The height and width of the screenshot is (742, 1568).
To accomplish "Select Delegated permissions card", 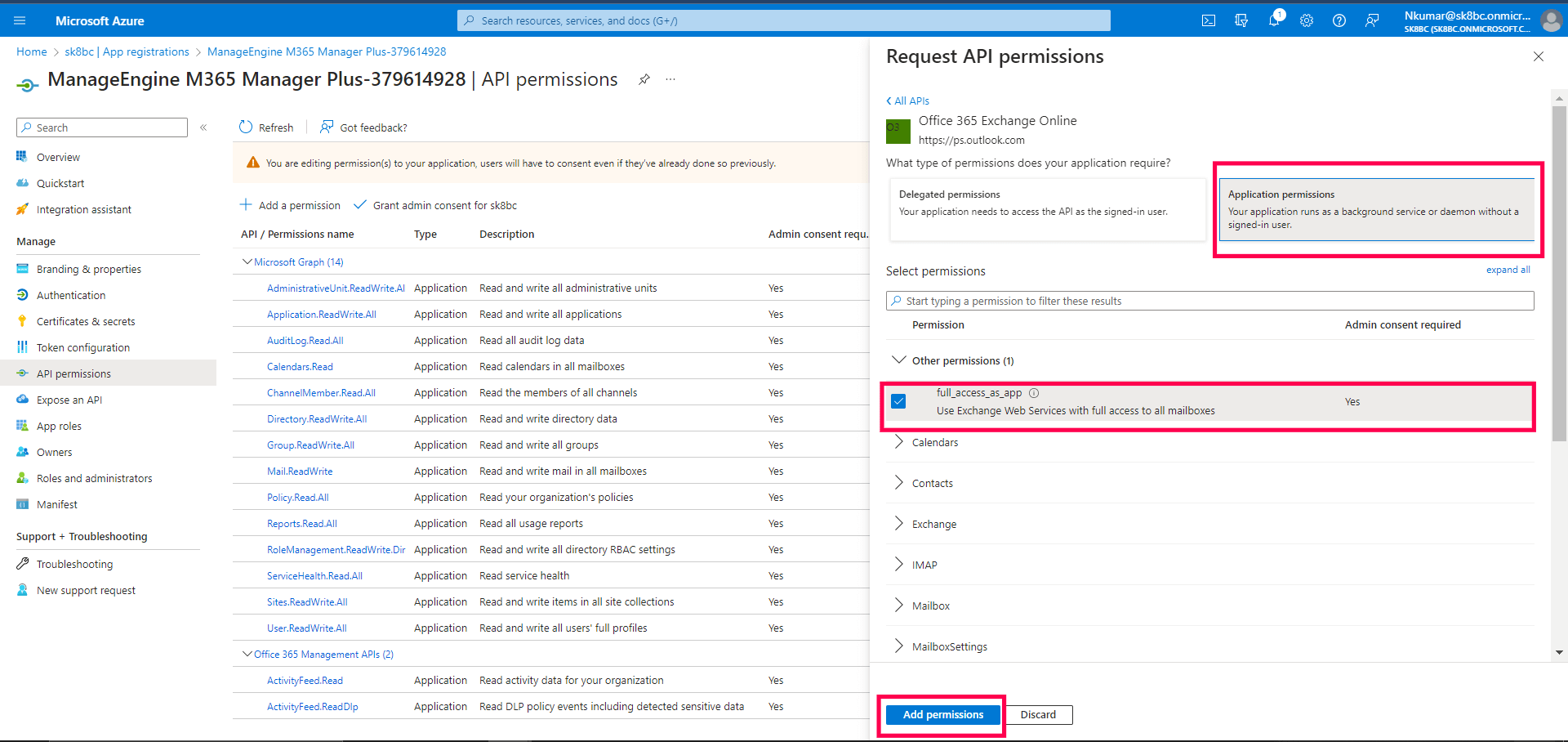I will pos(1048,210).
